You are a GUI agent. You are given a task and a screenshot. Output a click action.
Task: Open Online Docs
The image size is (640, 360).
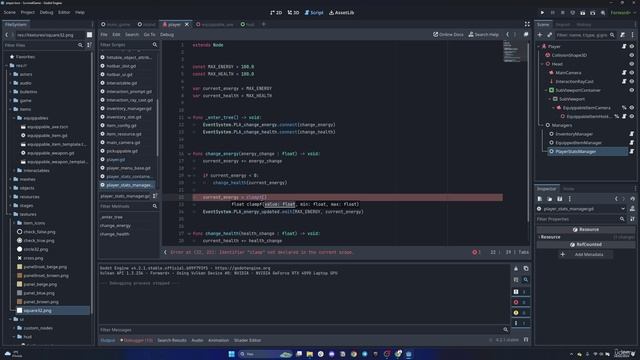click(x=448, y=35)
